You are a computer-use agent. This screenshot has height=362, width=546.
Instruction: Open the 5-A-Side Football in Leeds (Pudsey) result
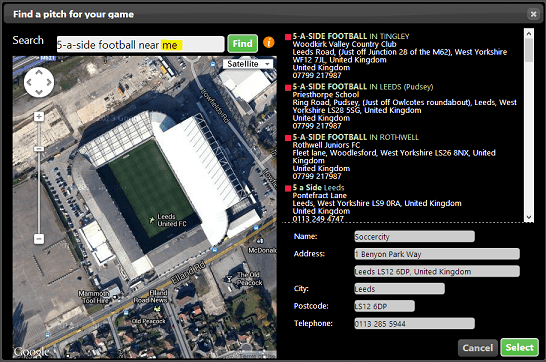click(x=363, y=87)
